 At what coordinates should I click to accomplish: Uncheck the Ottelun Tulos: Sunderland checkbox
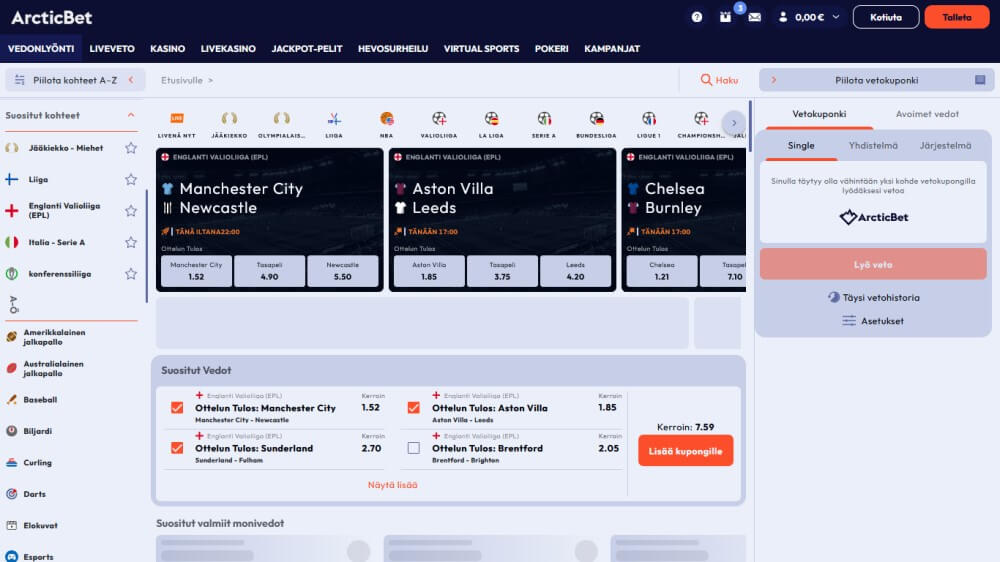point(177,448)
